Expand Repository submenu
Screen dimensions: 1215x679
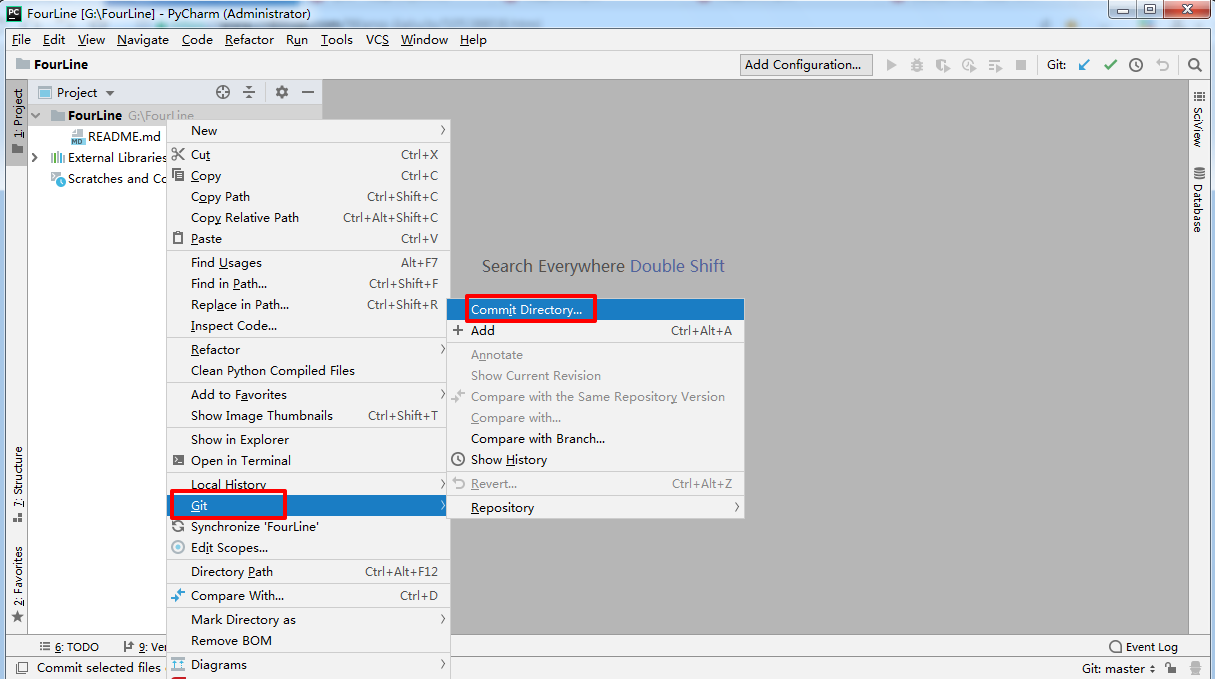[x=596, y=508]
